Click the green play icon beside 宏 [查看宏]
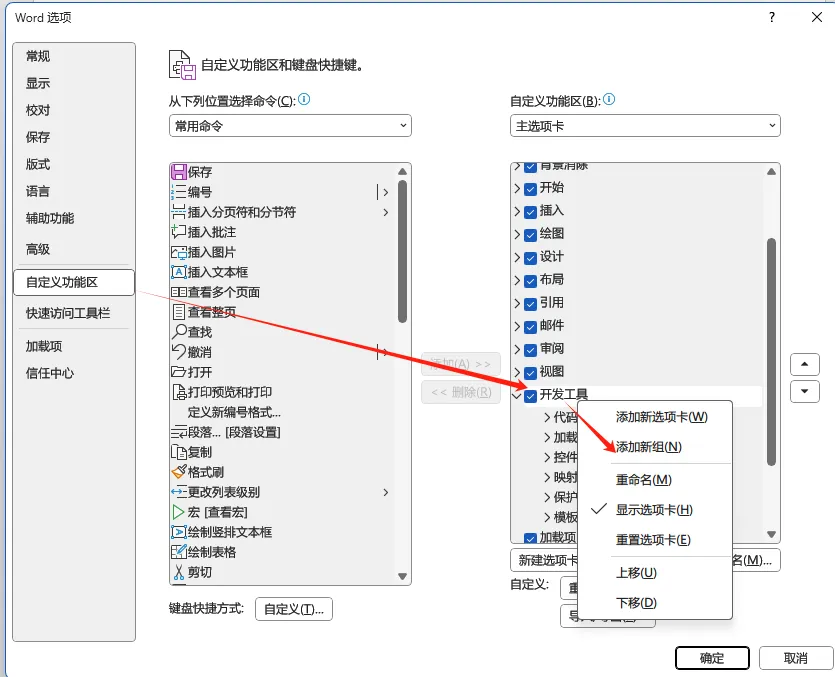 click(x=178, y=512)
